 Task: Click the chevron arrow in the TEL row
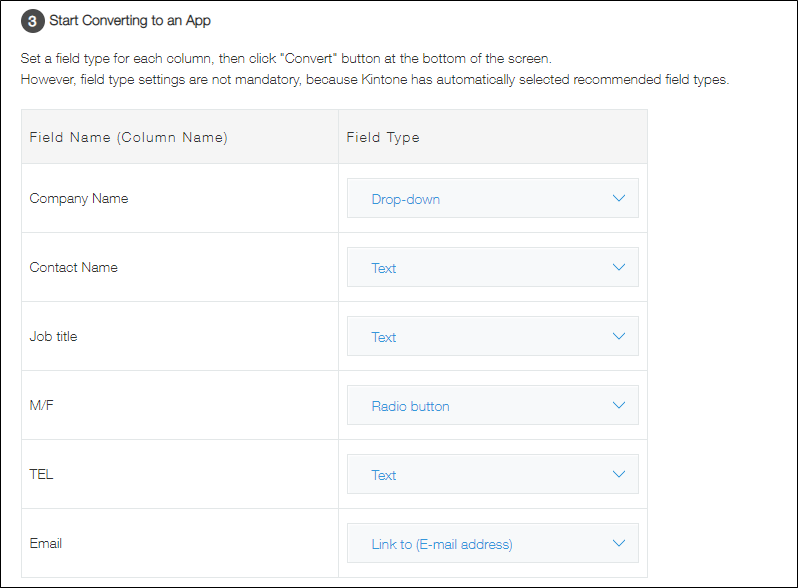point(618,474)
